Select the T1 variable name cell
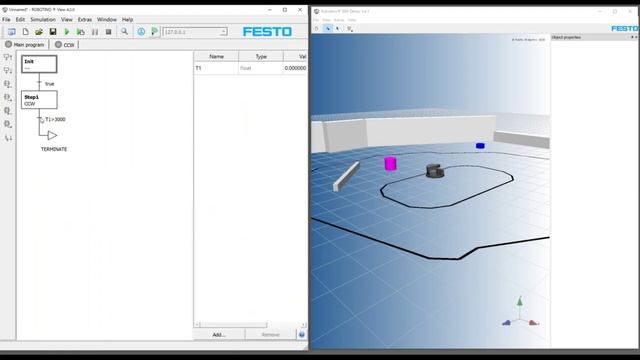Image resolution: width=640 pixels, height=360 pixels. click(x=216, y=68)
